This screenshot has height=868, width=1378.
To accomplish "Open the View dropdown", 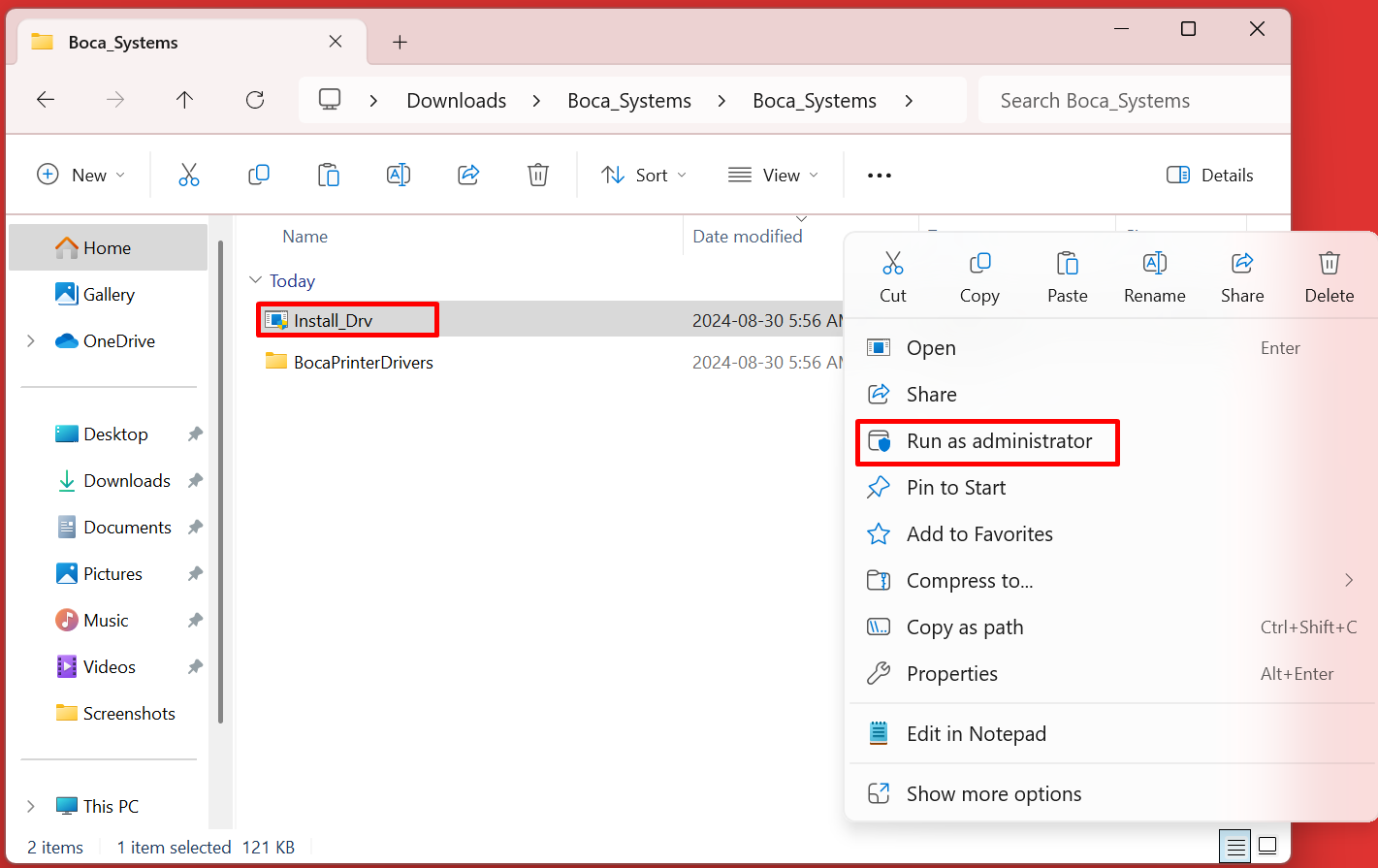I will point(773,176).
